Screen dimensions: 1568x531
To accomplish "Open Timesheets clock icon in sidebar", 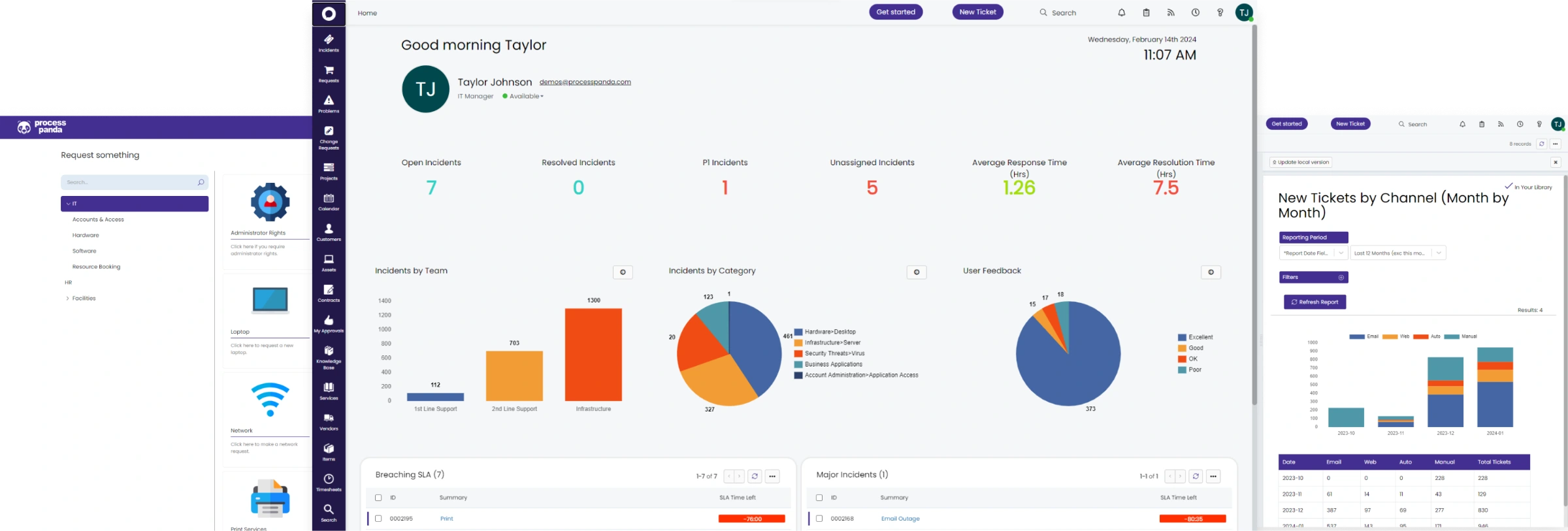I will pyautogui.click(x=329, y=483).
